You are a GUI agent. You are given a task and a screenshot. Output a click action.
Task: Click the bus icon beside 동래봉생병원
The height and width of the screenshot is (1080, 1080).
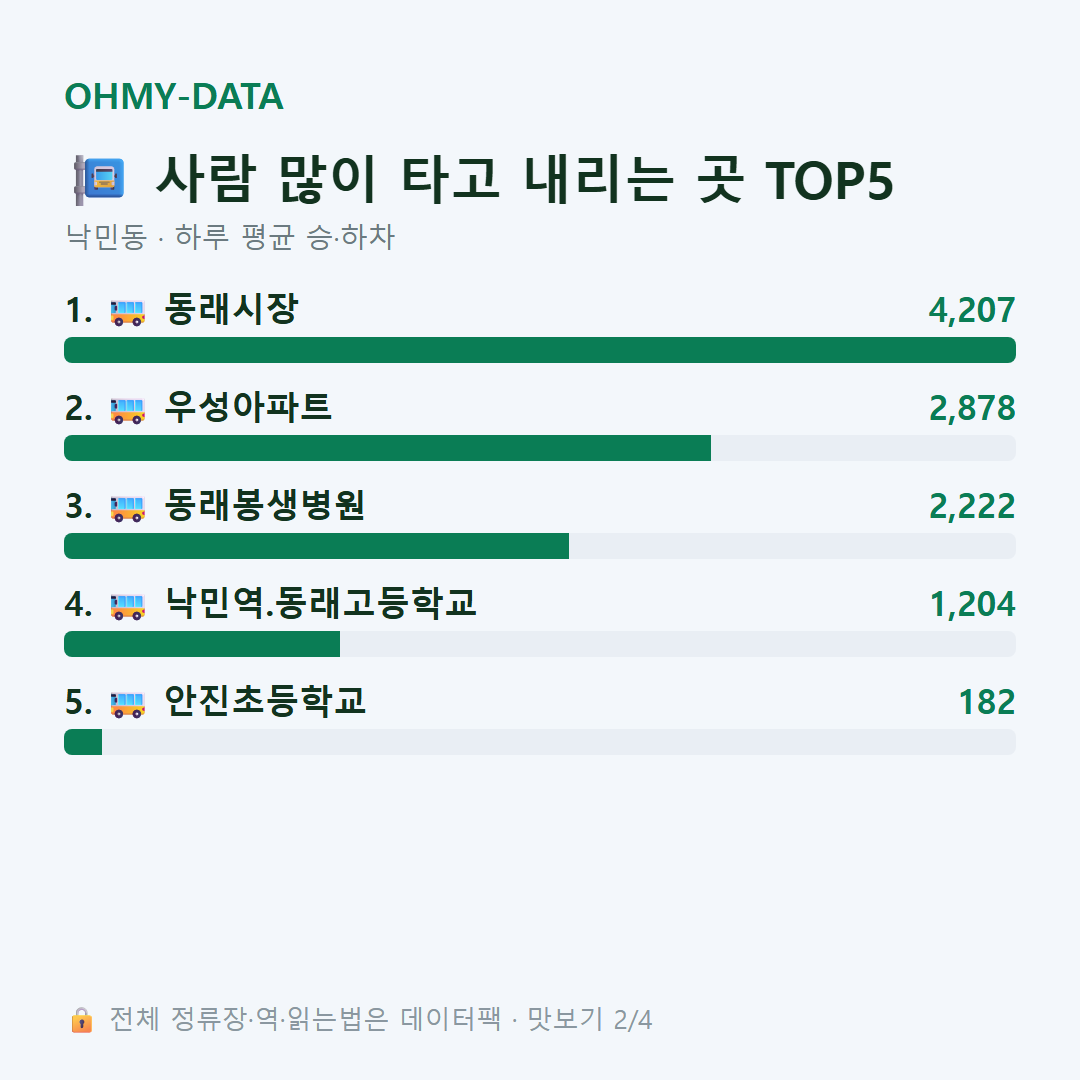[128, 508]
